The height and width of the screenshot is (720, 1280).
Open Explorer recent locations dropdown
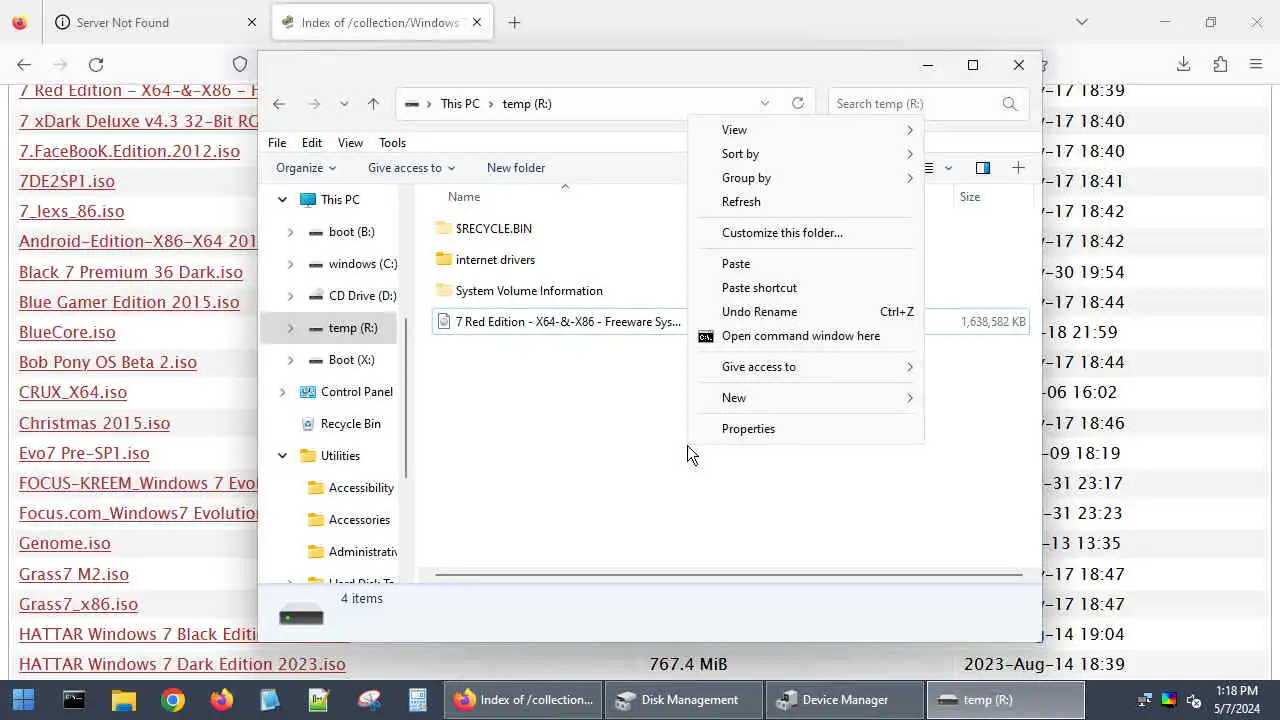344,104
